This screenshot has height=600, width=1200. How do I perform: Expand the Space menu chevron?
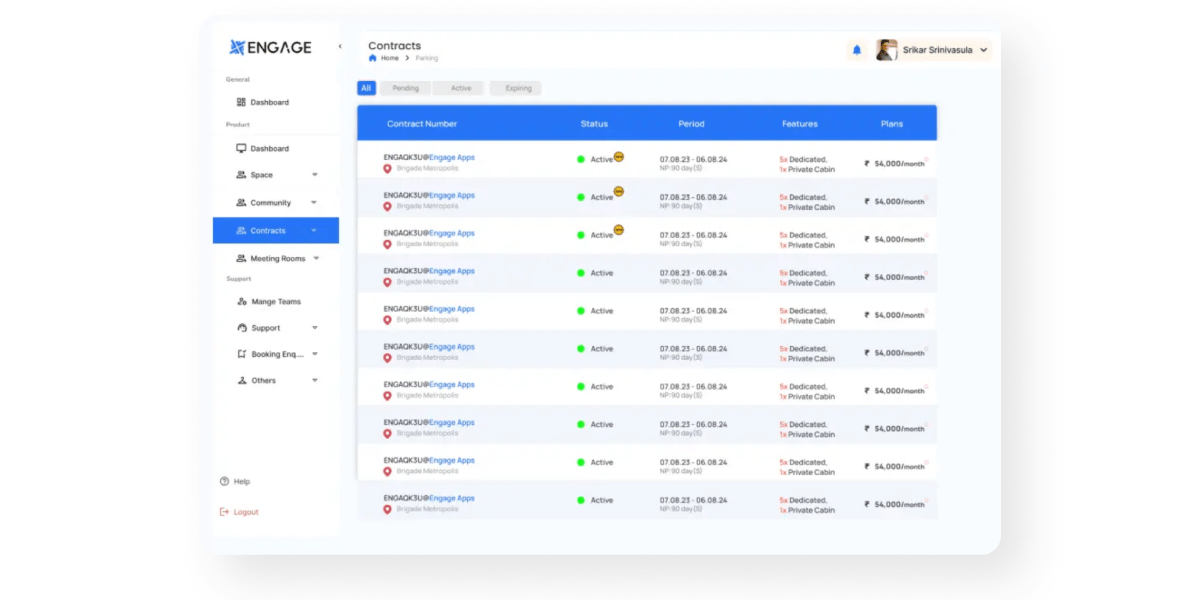pyautogui.click(x=315, y=175)
